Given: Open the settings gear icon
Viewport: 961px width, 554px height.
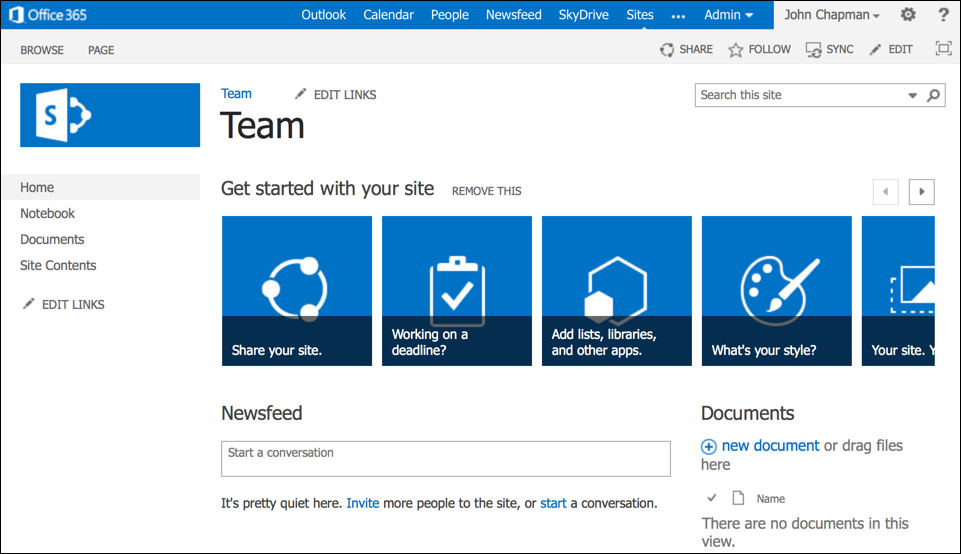Looking at the screenshot, I should (908, 15).
